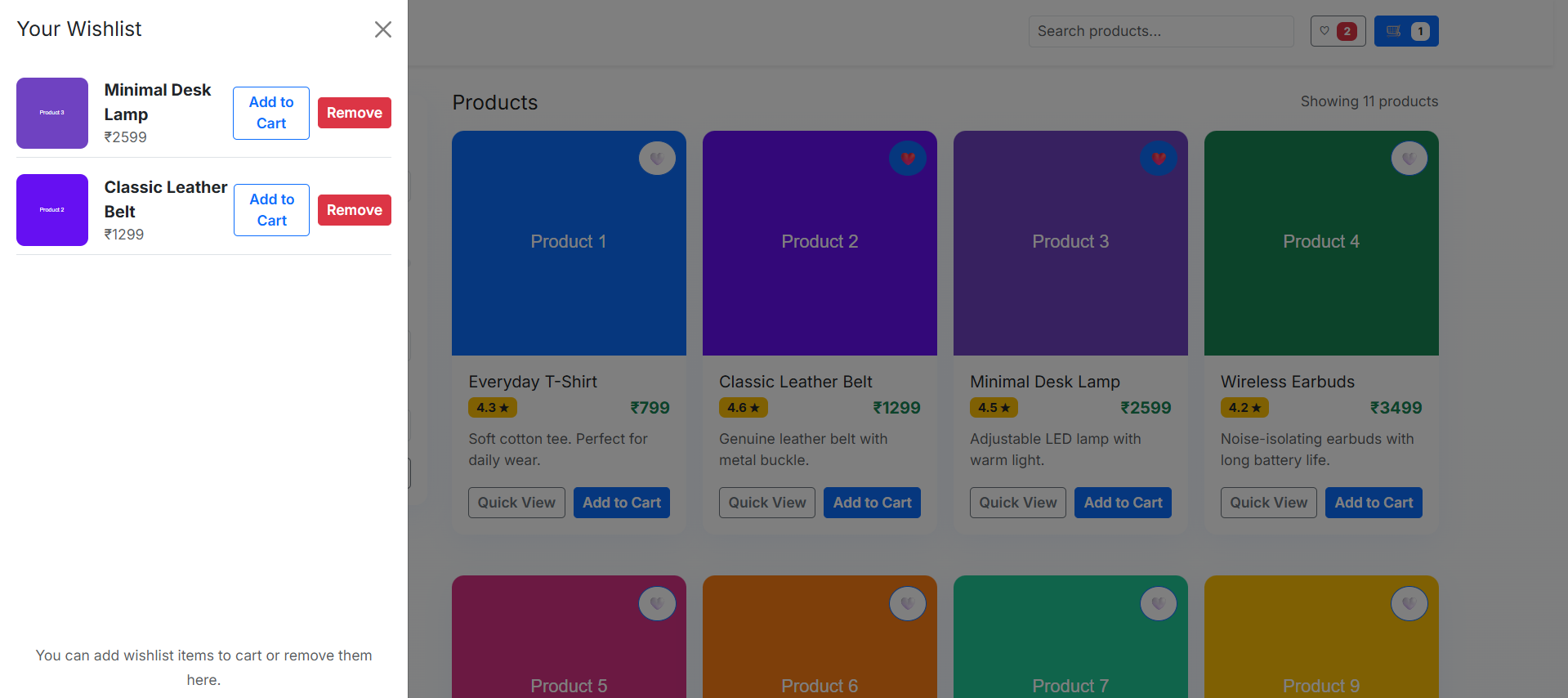Close the Your Wishlist panel

click(x=382, y=29)
